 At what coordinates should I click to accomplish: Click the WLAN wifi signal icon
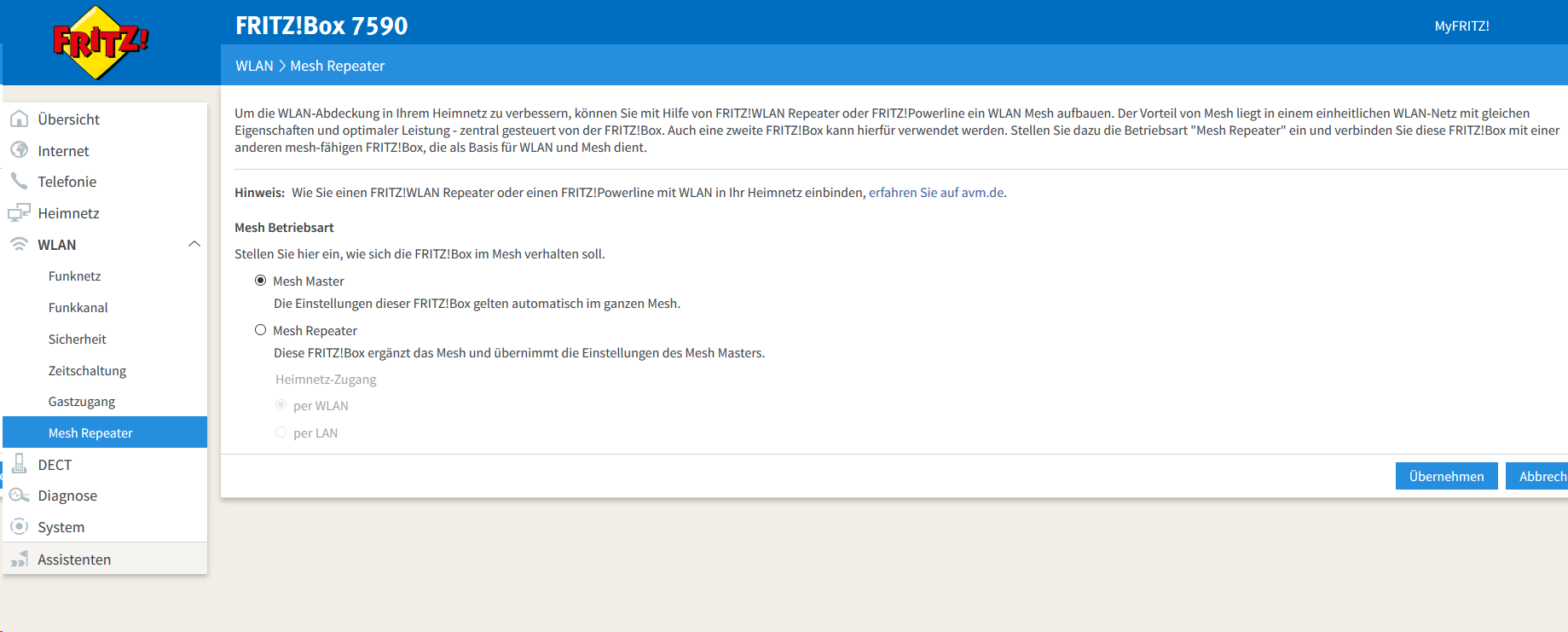coord(19,244)
